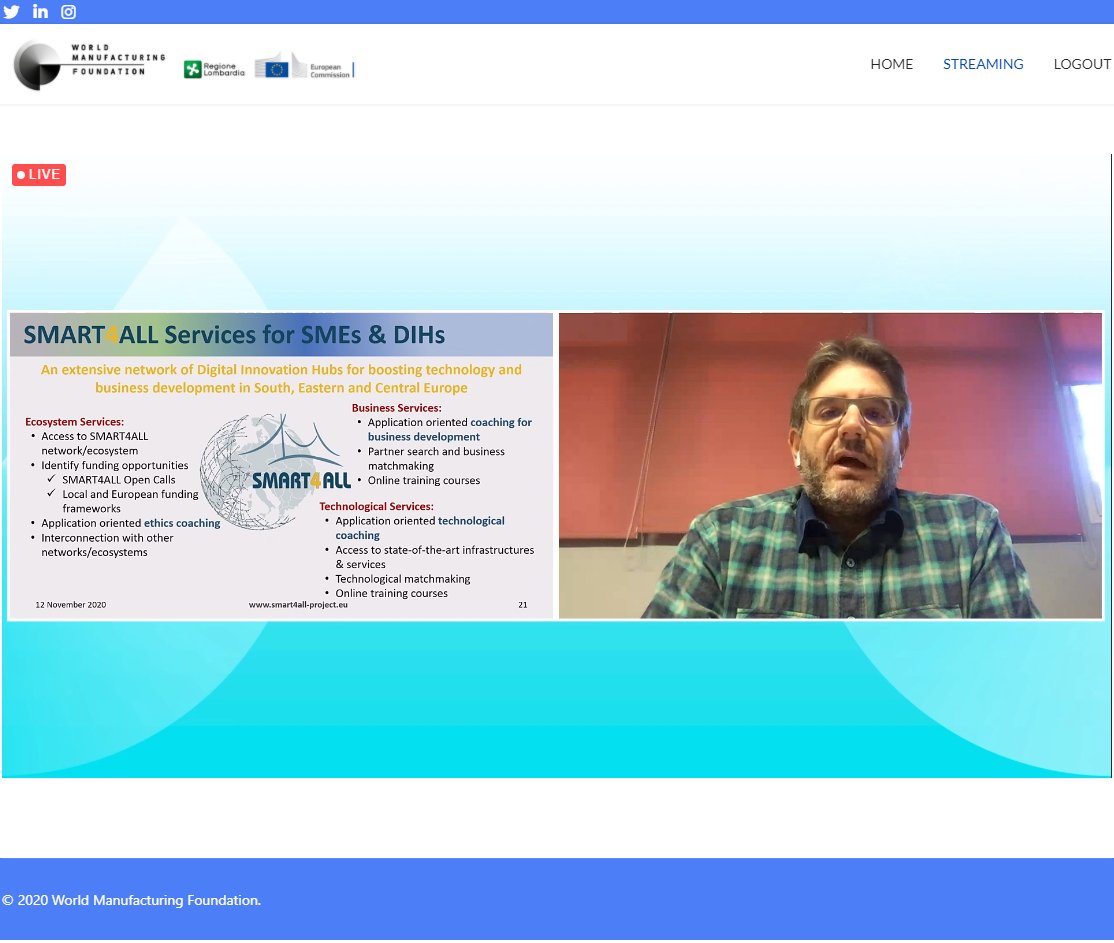The width and height of the screenshot is (1114, 943).
Task: Click the speaker webcam video
Action: click(830, 465)
